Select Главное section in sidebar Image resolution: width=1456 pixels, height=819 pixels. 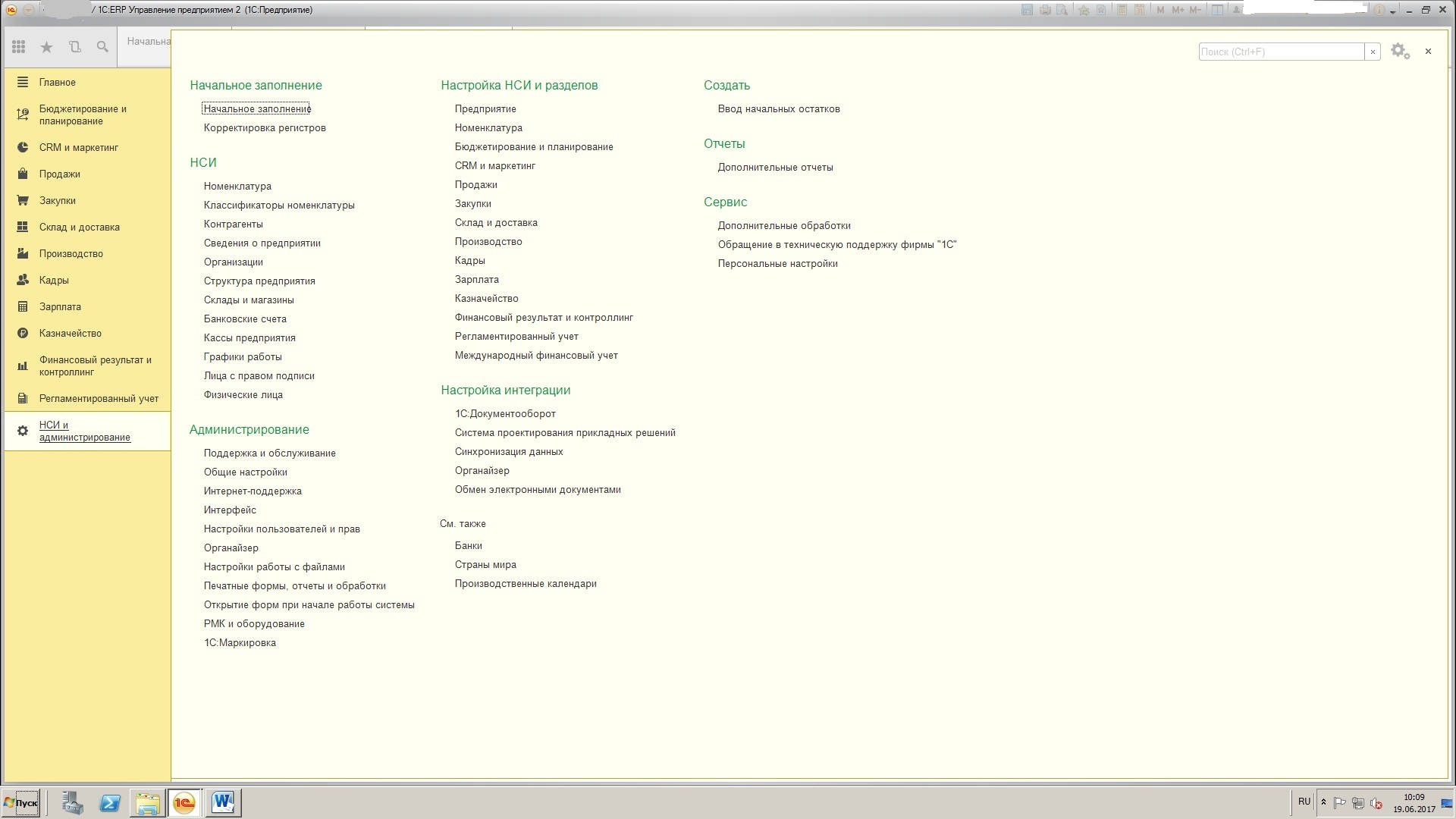pos(87,82)
